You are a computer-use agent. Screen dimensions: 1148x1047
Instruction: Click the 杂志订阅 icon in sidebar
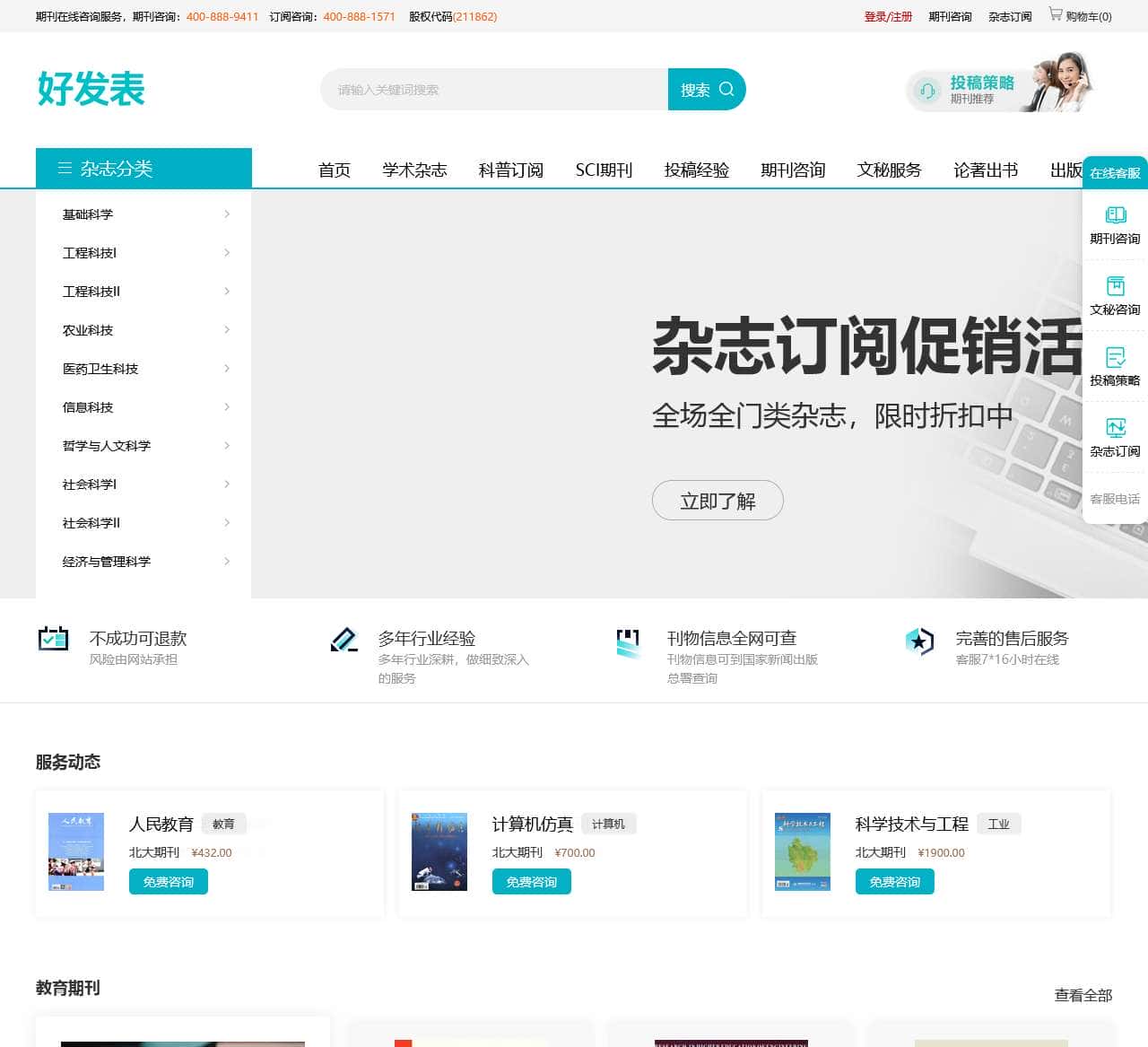pos(1116,428)
